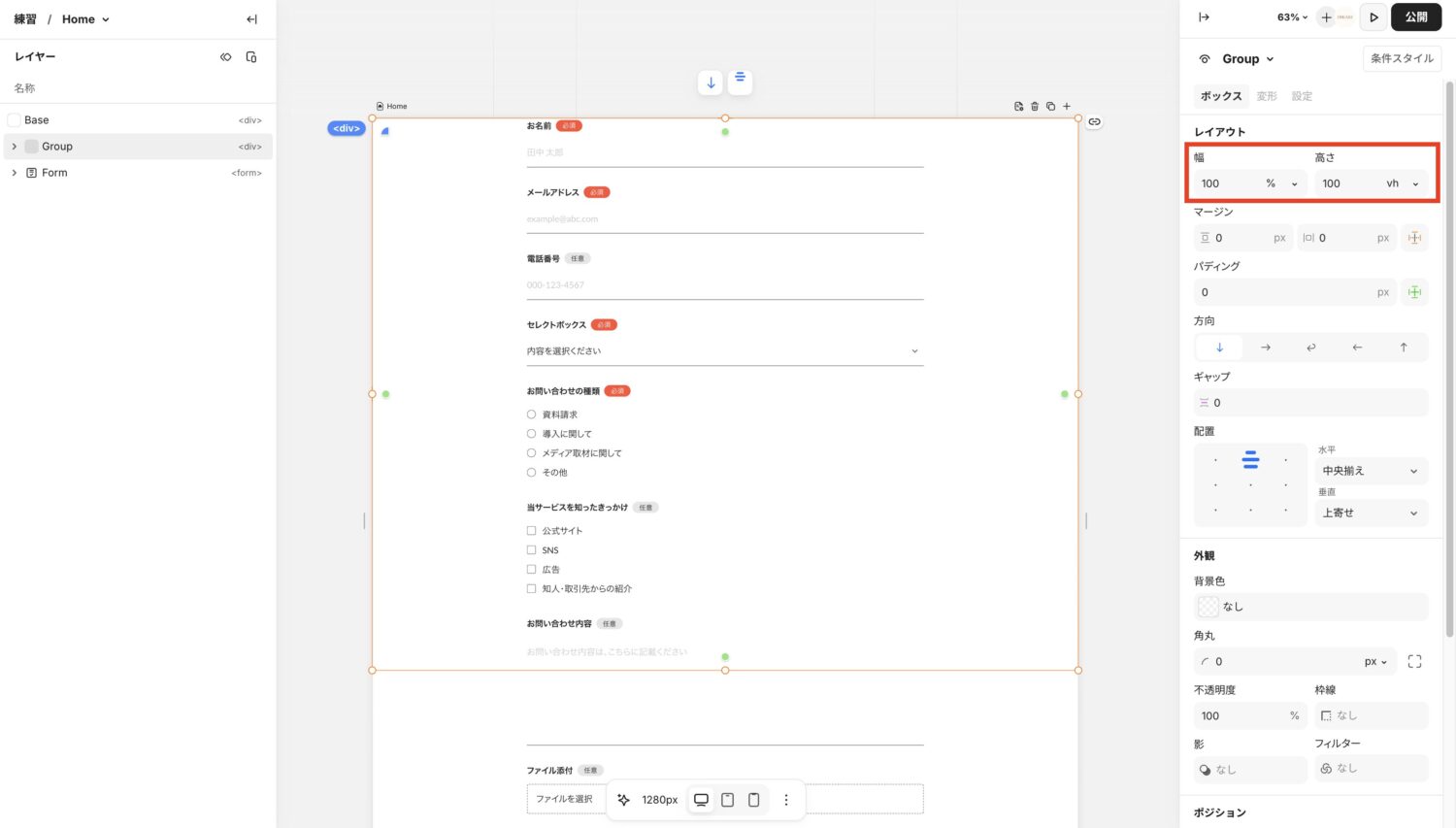Check the 公式サイト checkbox
The width and height of the screenshot is (1456, 828).
[531, 531]
